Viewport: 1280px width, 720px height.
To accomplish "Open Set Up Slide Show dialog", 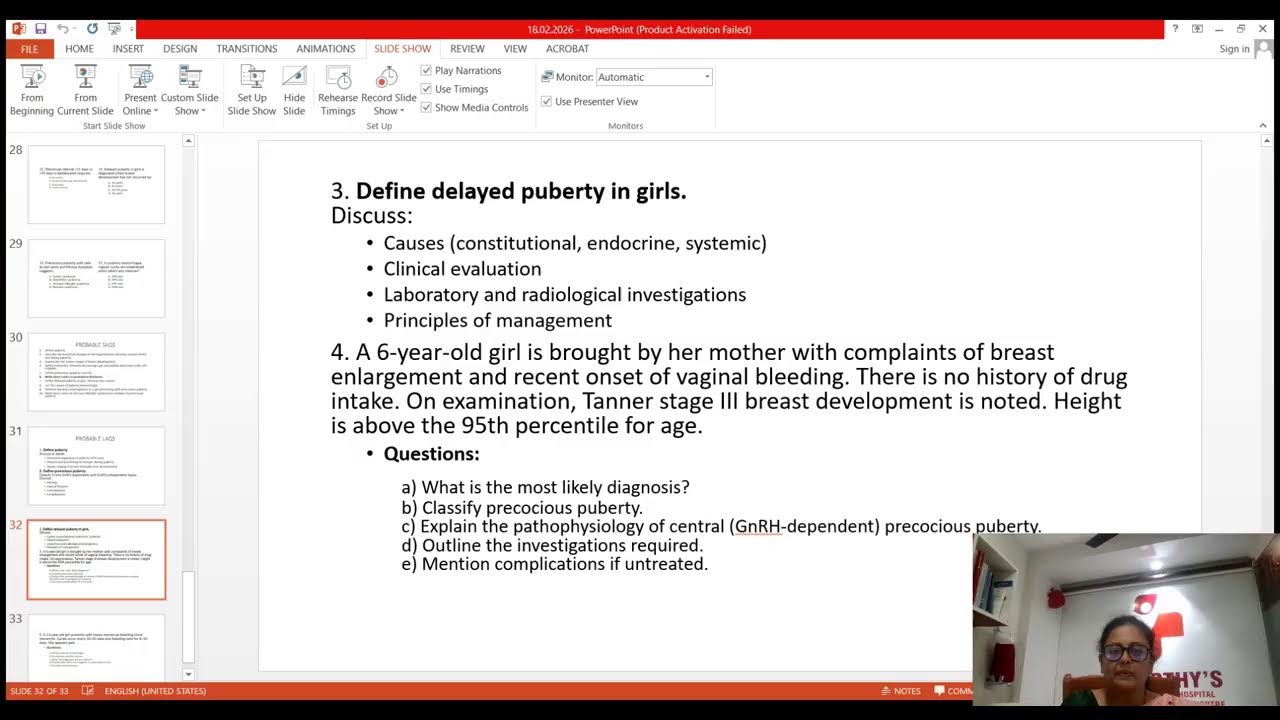I will [251, 90].
